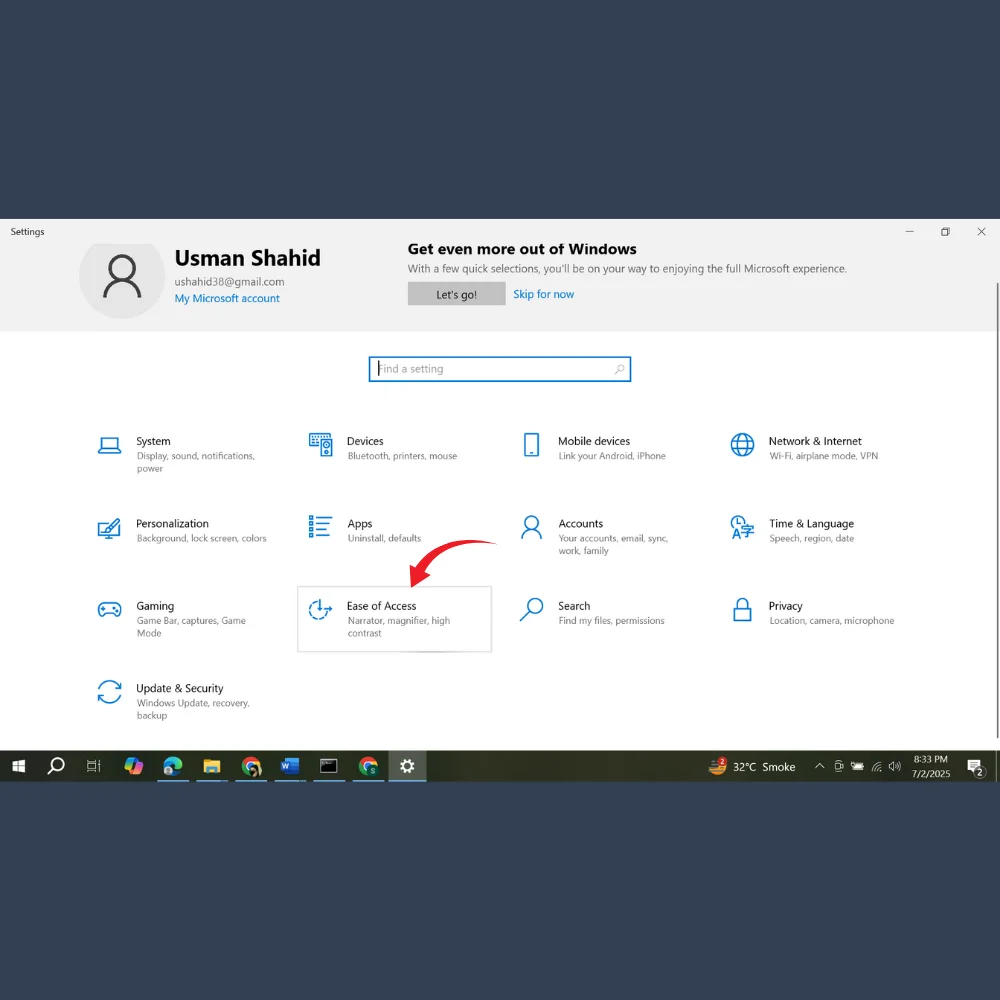Open Ease of Access settings
The image size is (1000, 1000).
click(394, 619)
